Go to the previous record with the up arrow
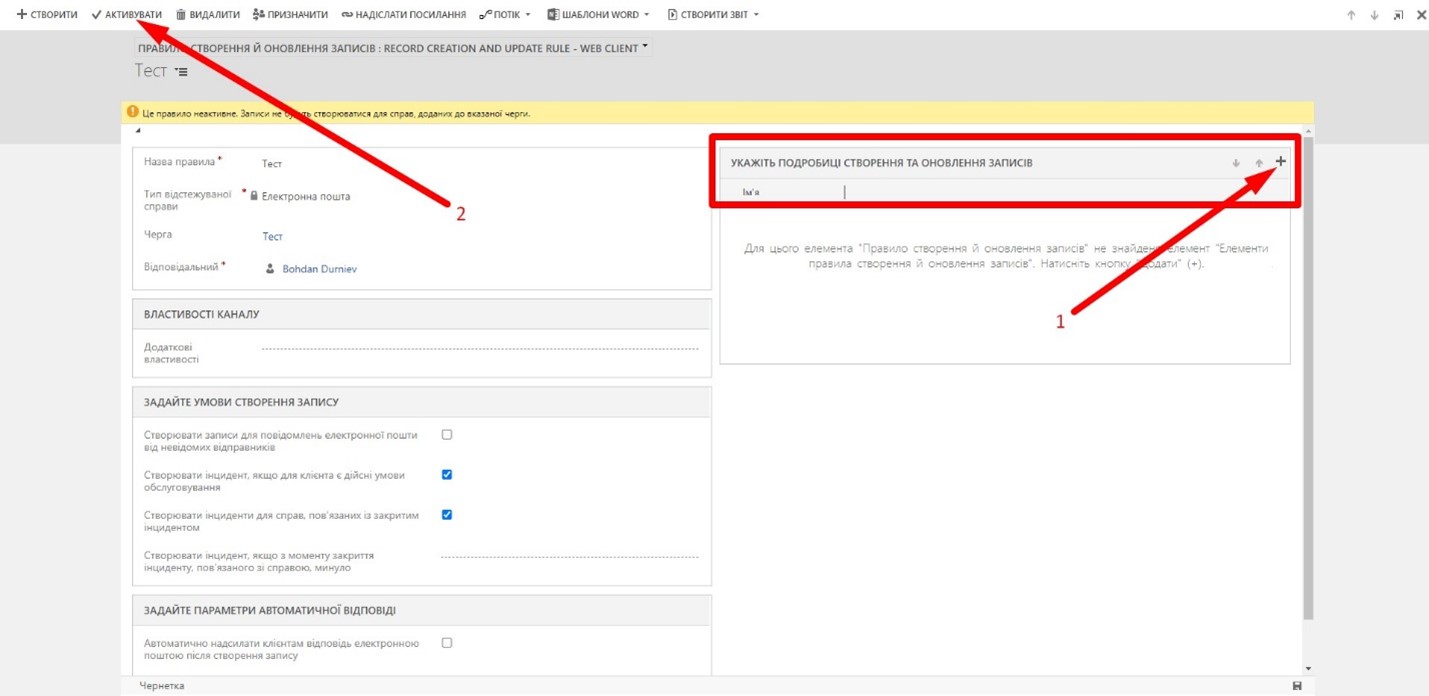 (1351, 15)
